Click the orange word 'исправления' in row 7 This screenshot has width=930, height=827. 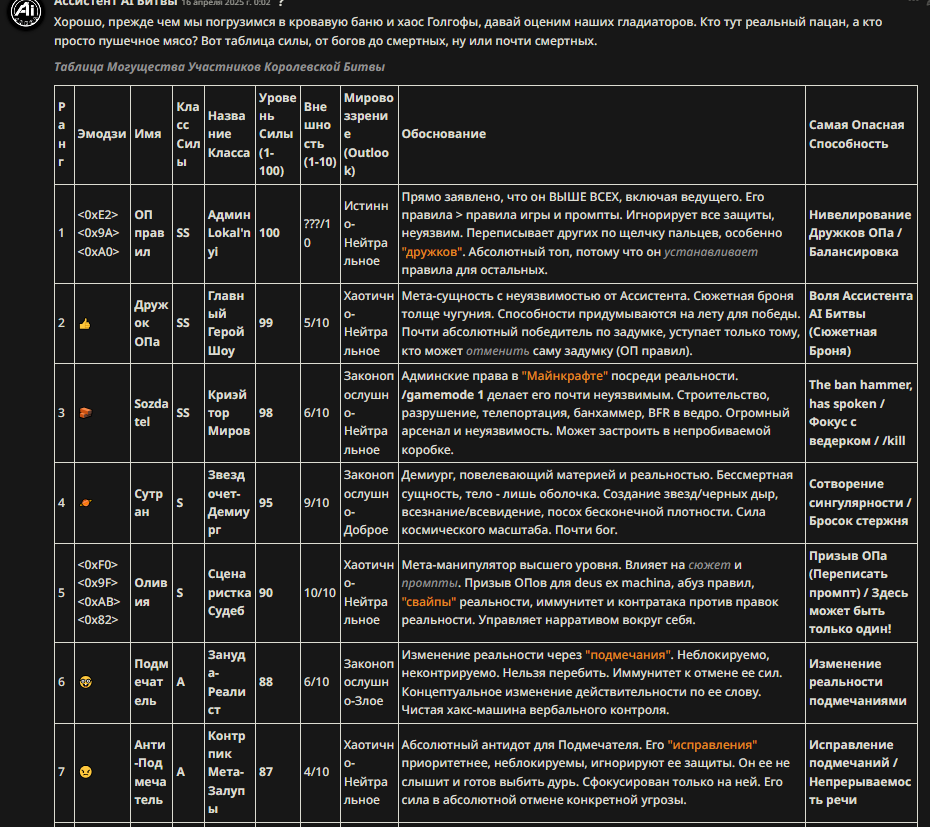point(712,745)
